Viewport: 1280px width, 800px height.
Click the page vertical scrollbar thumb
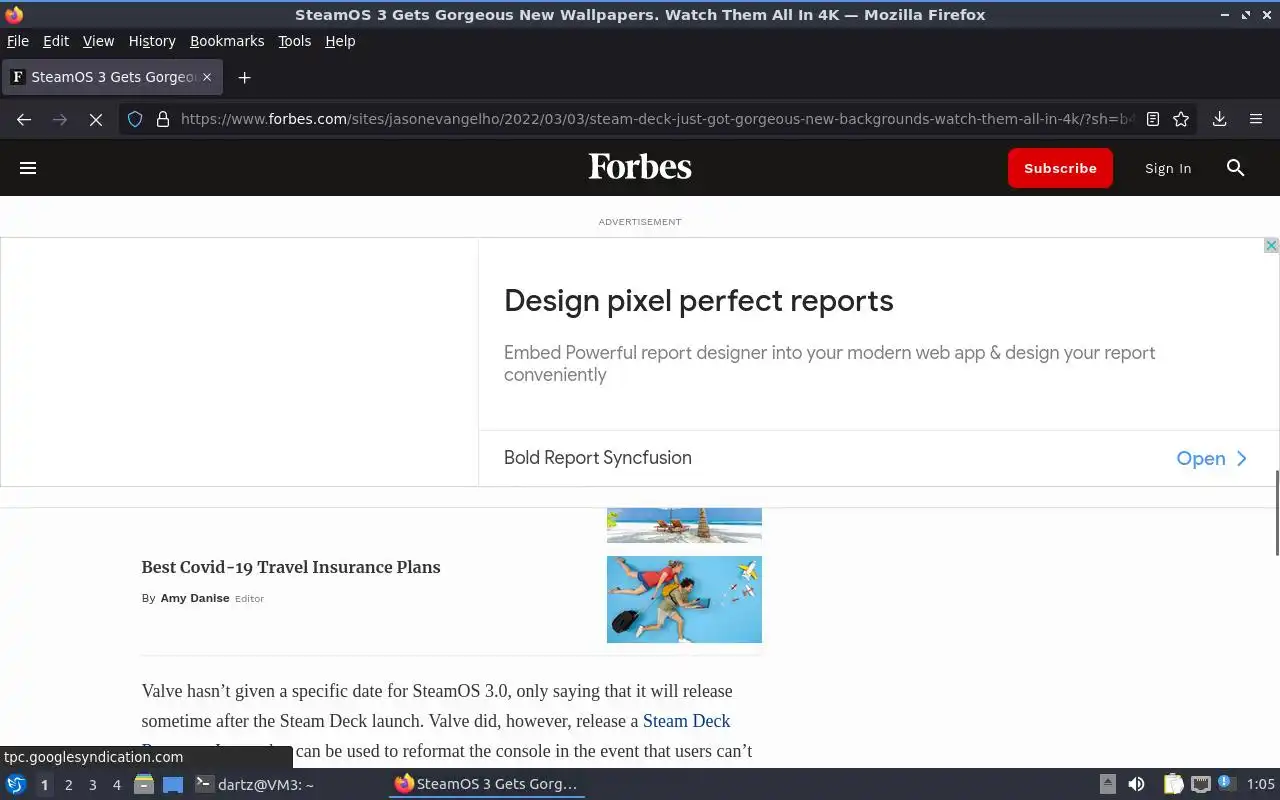tap(1276, 512)
